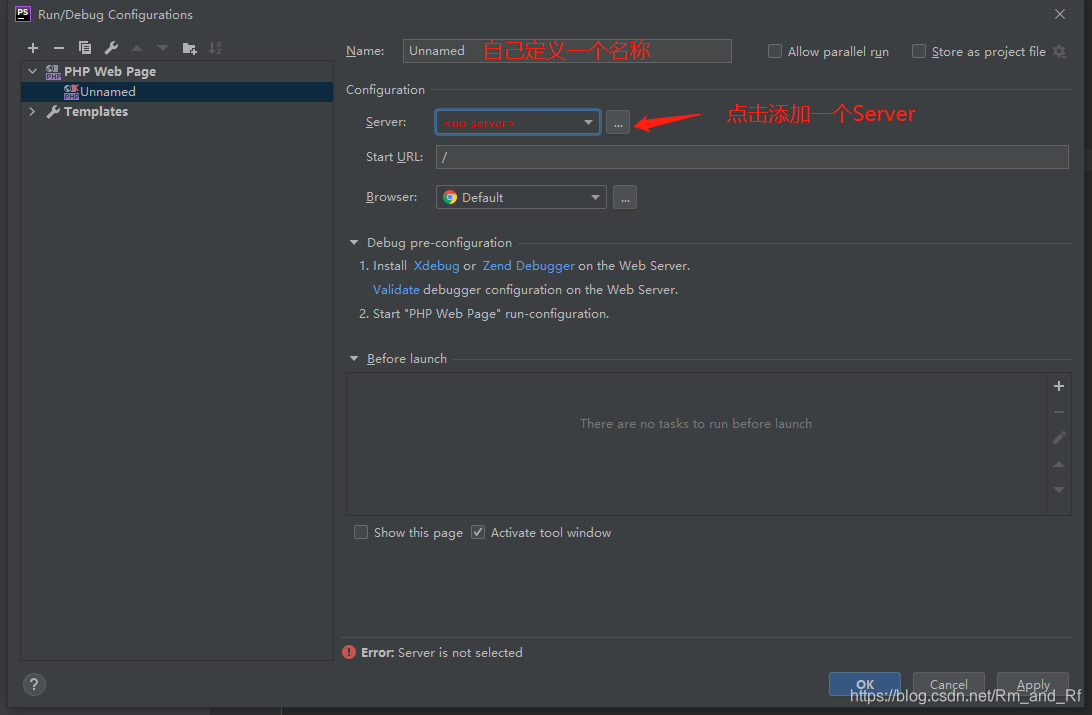Expand the Templates tree node
The height and width of the screenshot is (715, 1092).
32,111
